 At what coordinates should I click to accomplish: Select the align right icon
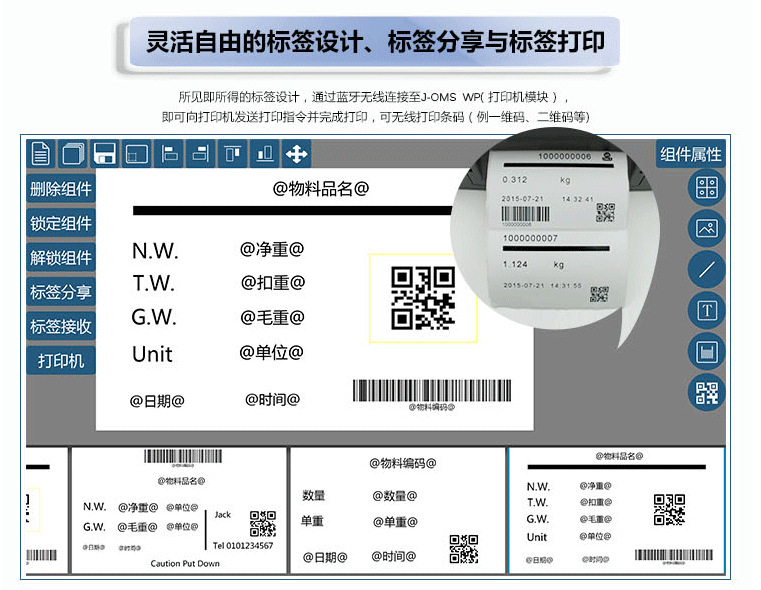201,154
